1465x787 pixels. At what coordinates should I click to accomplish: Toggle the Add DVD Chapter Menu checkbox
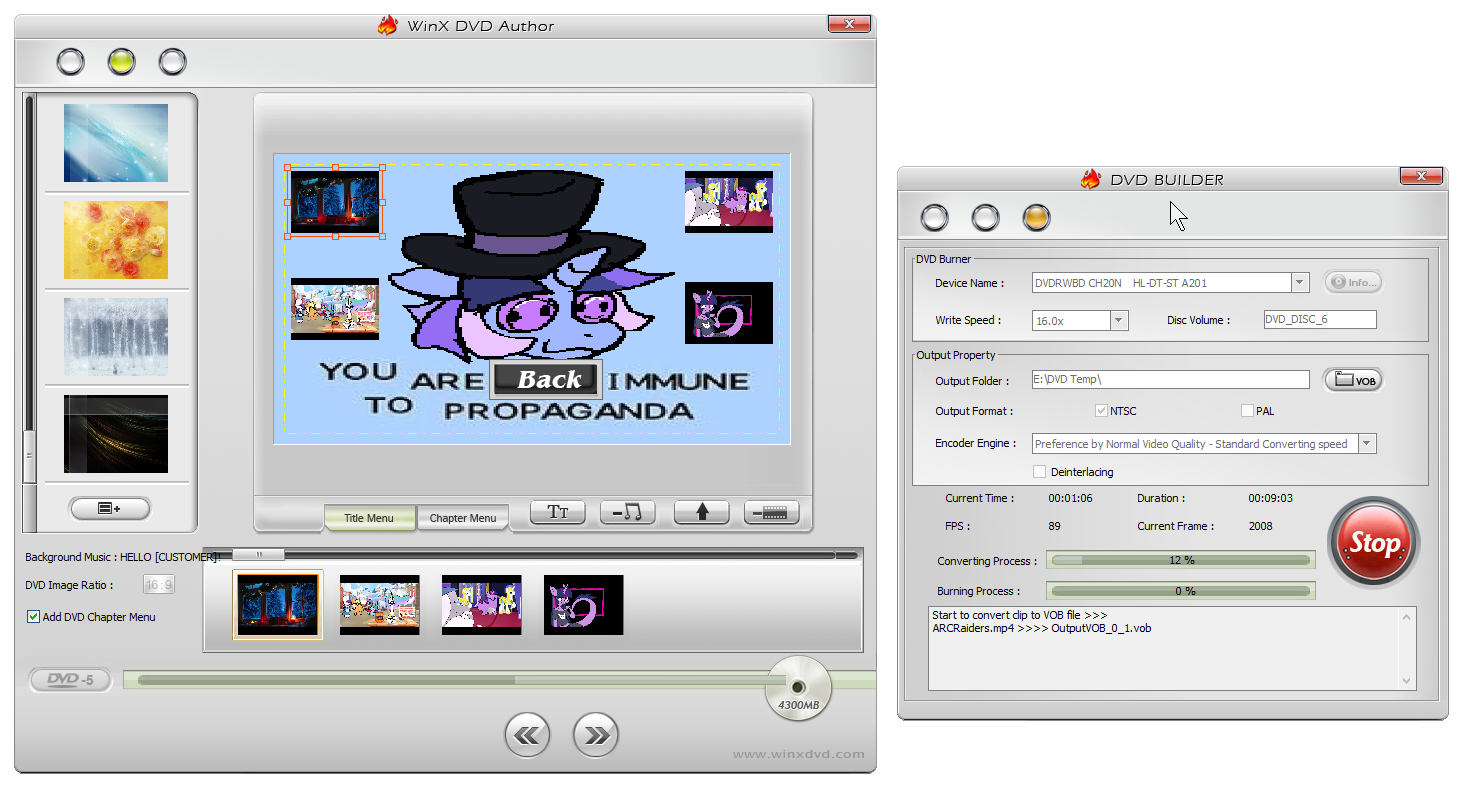tap(33, 617)
